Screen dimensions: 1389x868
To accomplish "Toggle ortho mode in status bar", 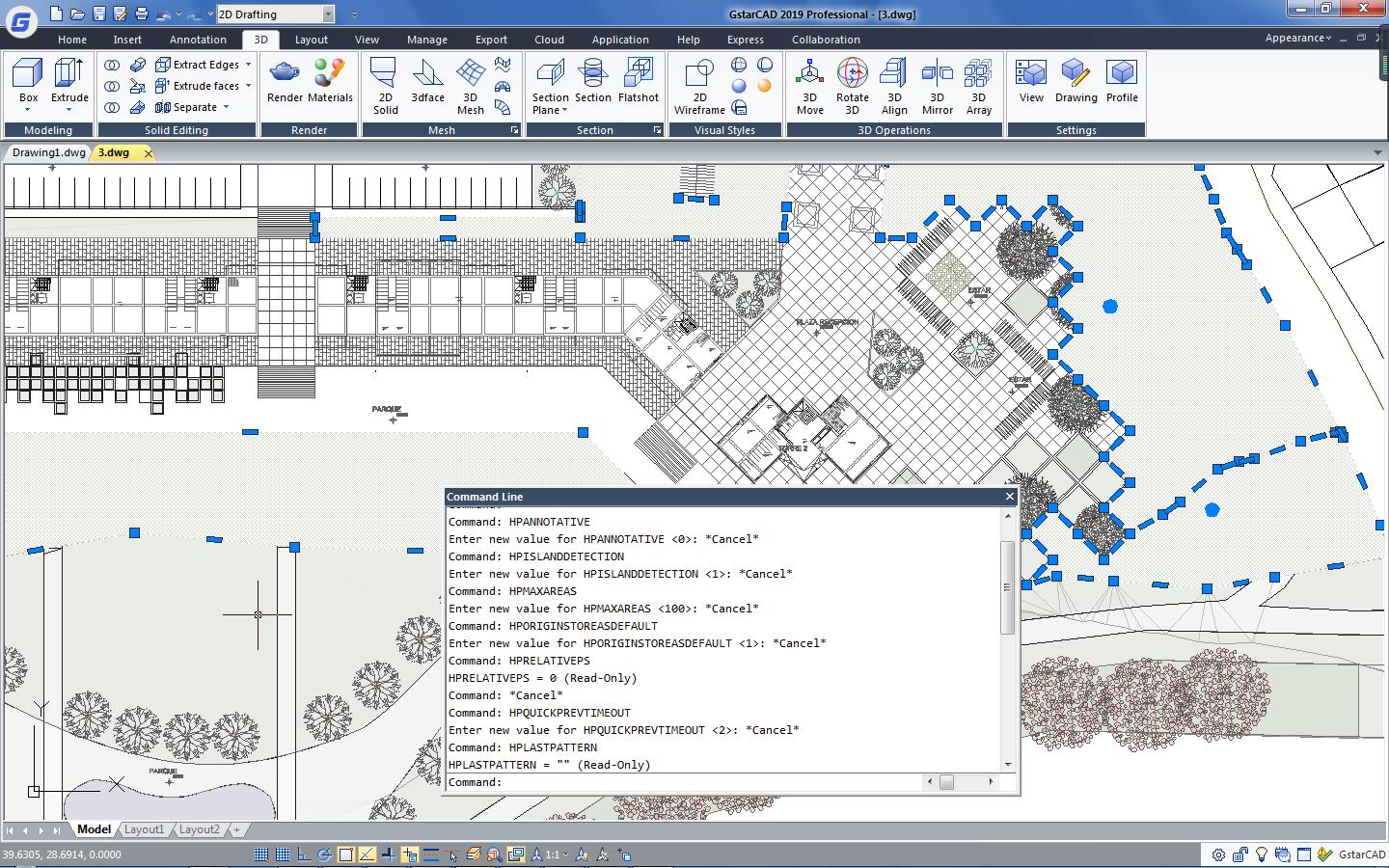I will [305, 854].
